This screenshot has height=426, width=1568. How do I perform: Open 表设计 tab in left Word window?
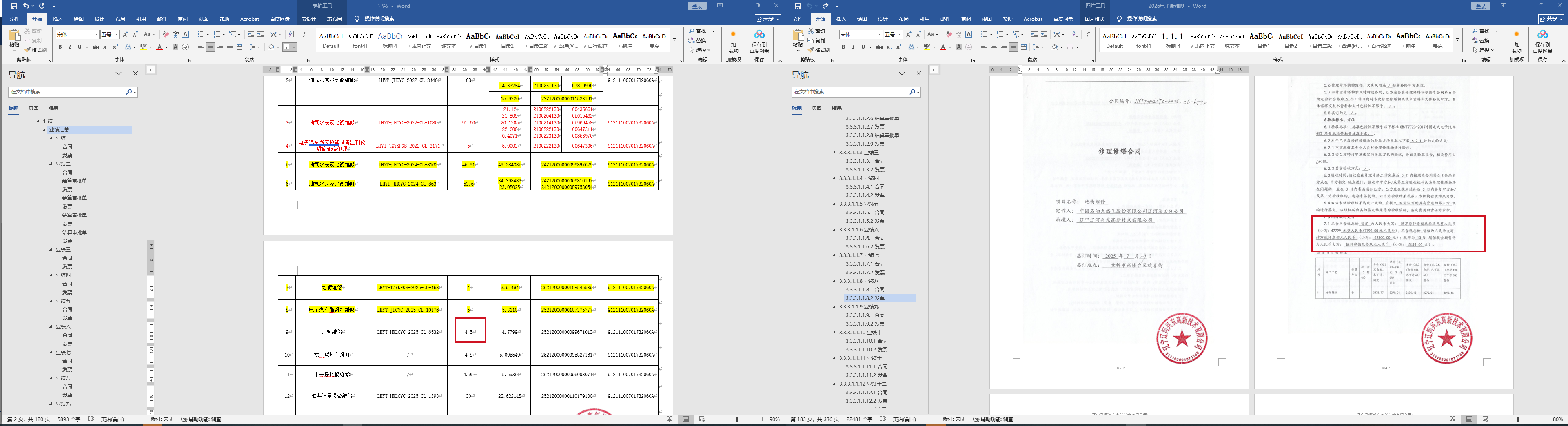[308, 19]
